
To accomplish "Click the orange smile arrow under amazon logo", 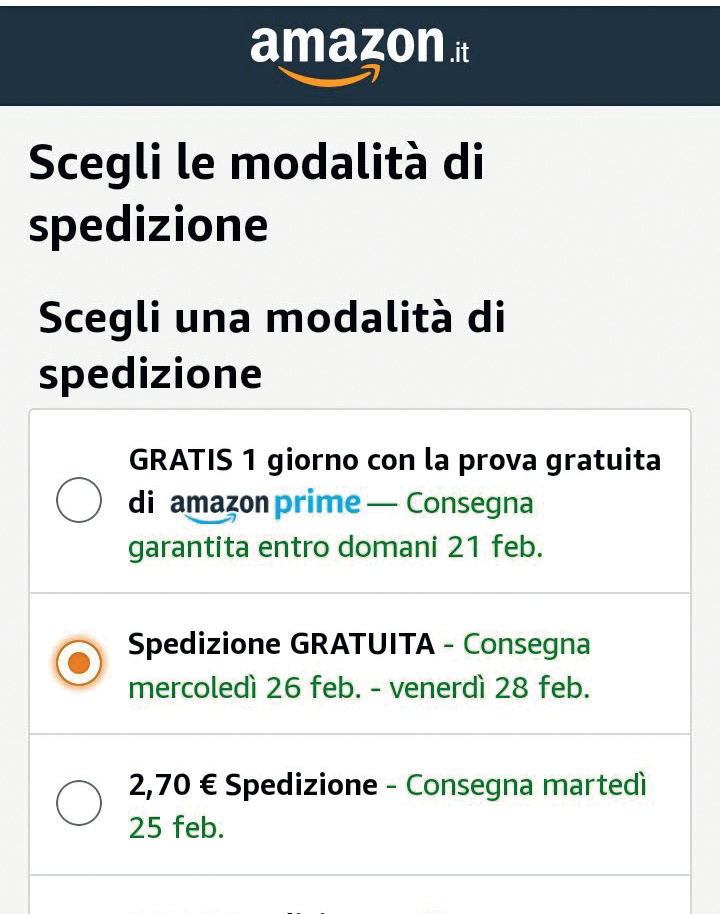I will (330, 75).
